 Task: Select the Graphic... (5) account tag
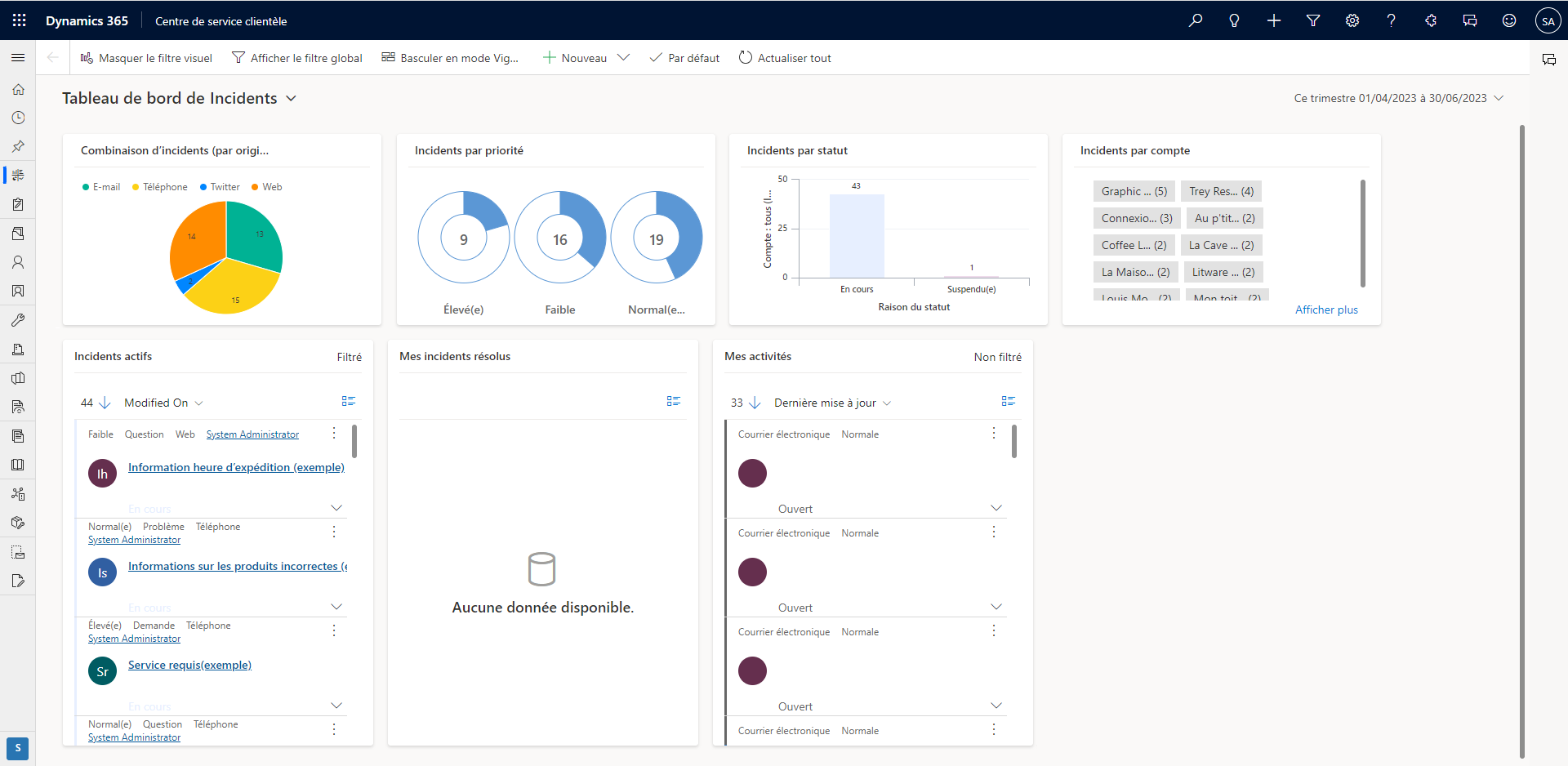(1134, 191)
